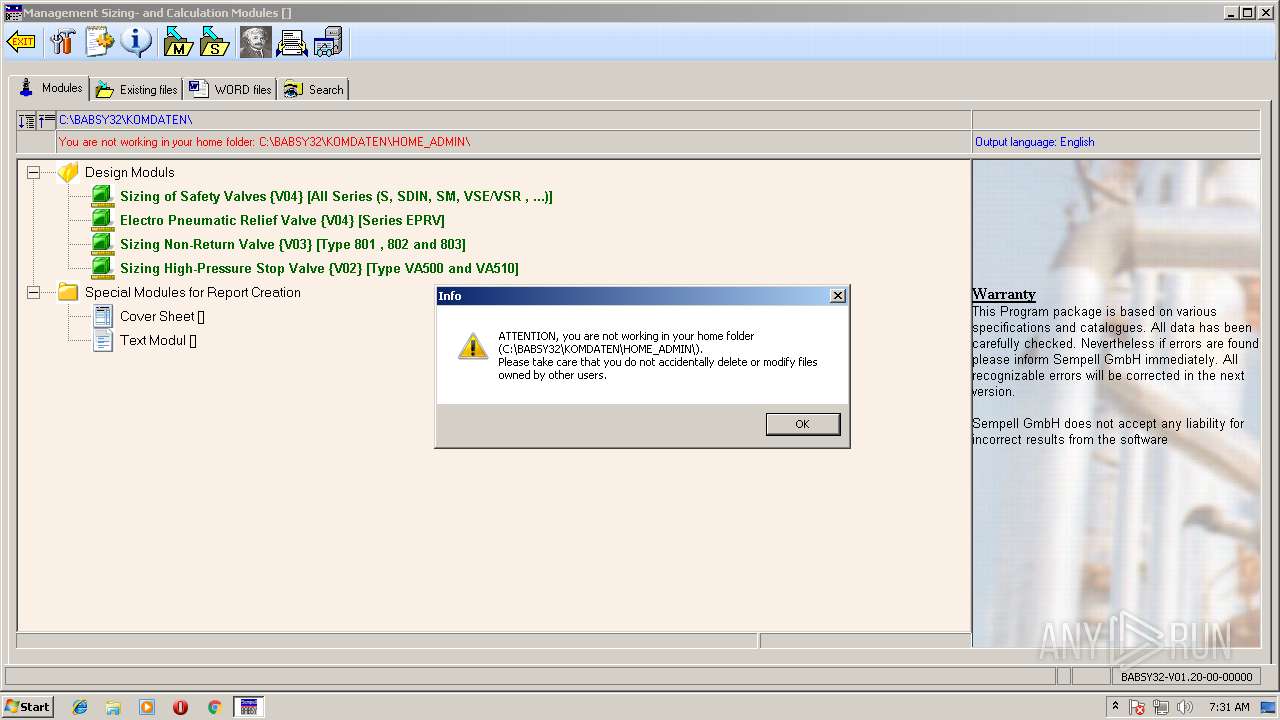Open the media player taskbar icon
1280x720 pixels.
point(147,707)
